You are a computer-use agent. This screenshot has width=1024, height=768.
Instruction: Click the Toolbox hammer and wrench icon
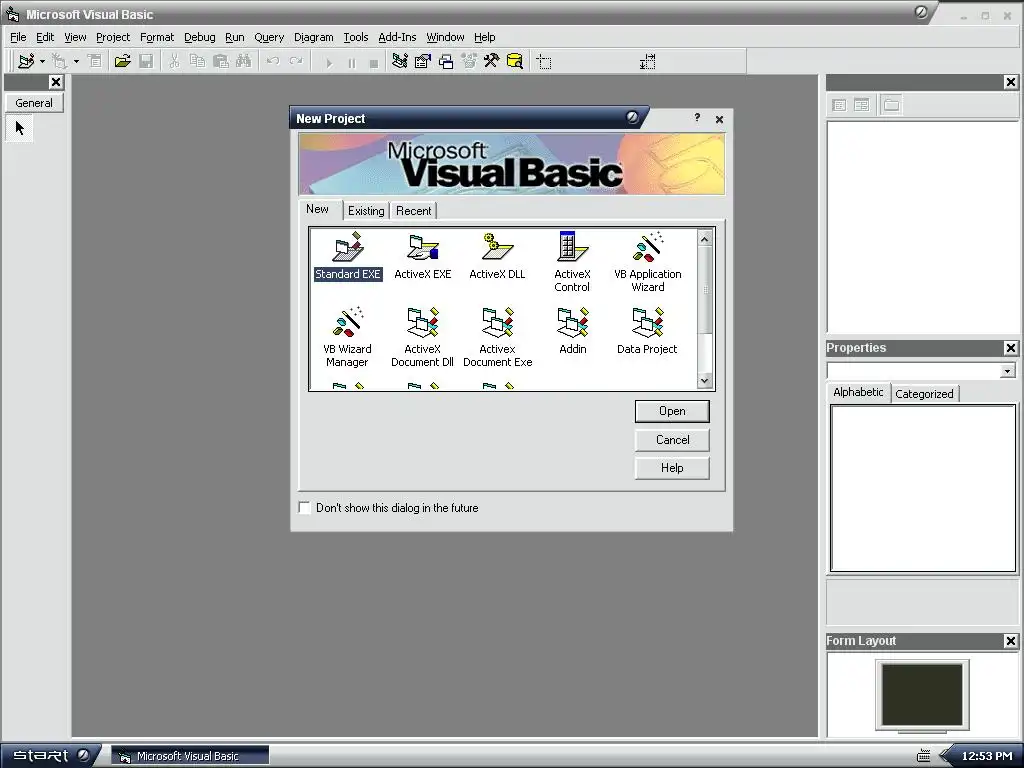point(491,61)
